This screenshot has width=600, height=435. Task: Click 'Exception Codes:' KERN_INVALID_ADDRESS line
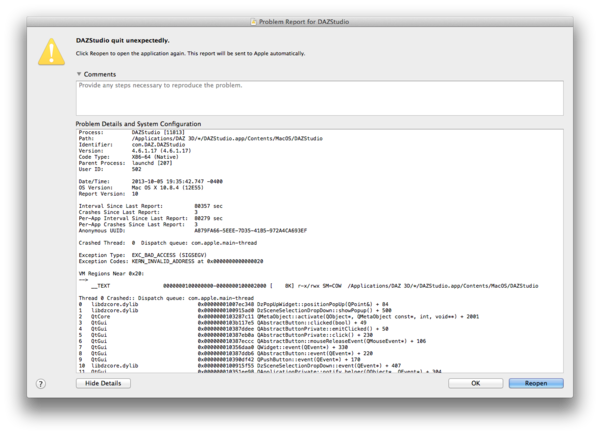click(171, 261)
